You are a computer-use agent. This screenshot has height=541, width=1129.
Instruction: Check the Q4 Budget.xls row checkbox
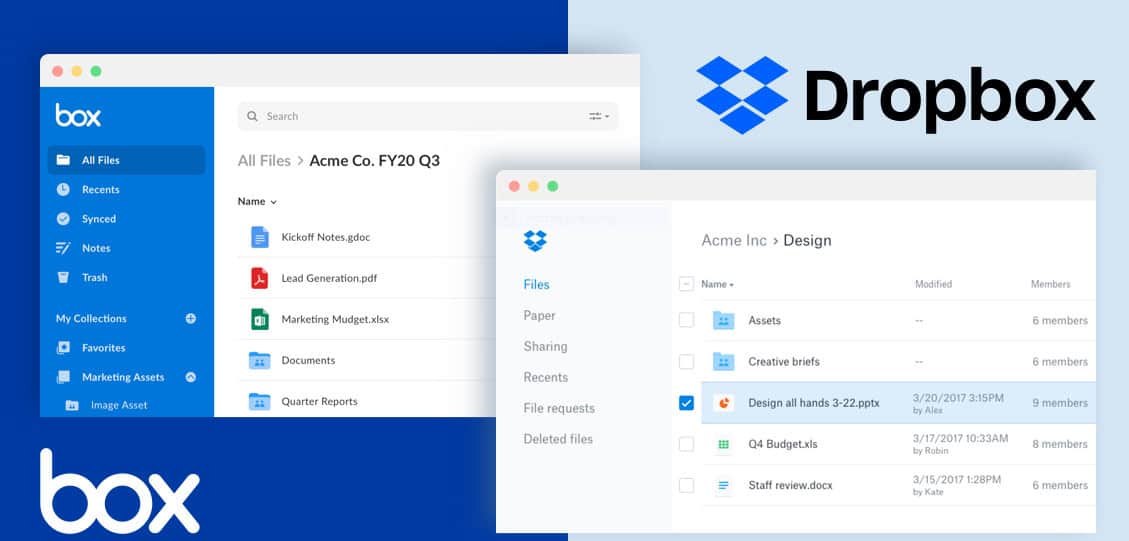[686, 444]
